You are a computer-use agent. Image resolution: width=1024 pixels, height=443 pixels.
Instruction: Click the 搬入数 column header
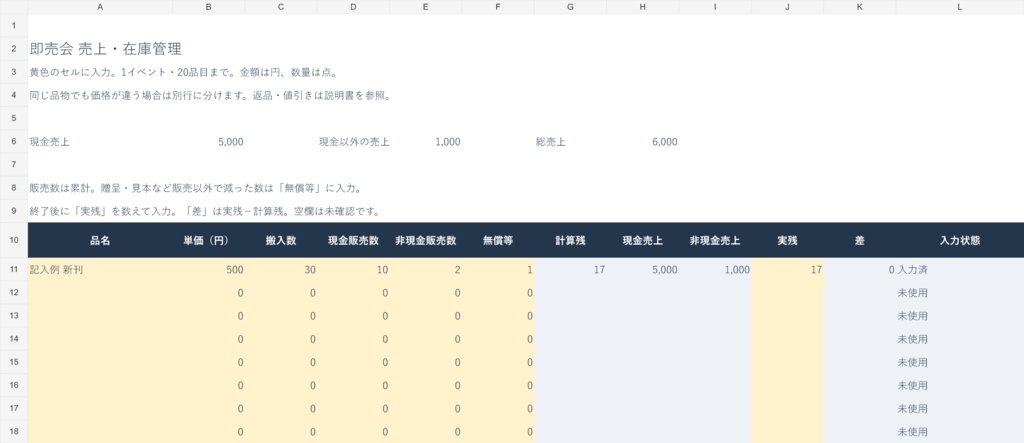point(281,240)
